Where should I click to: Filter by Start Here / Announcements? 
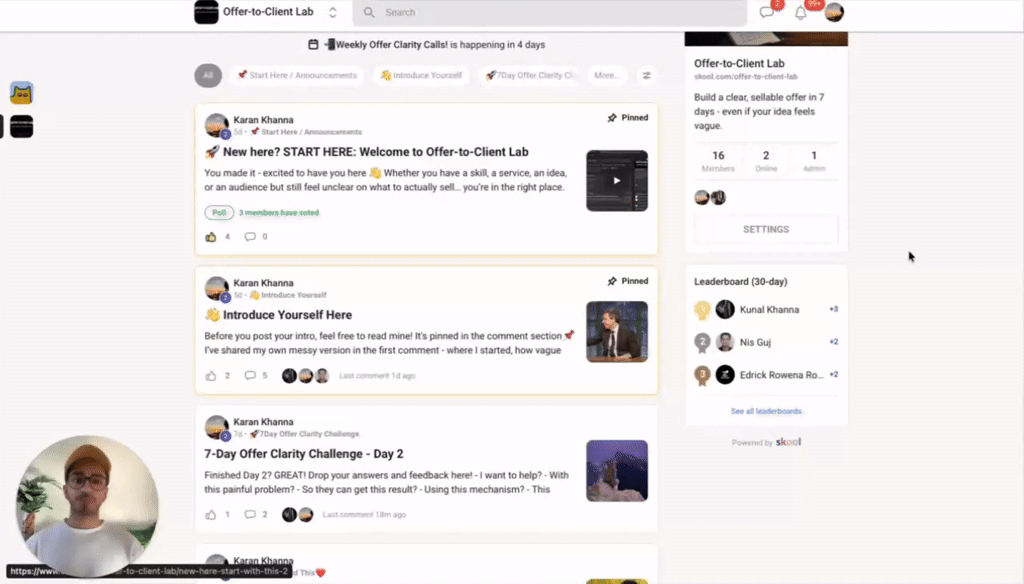296,75
